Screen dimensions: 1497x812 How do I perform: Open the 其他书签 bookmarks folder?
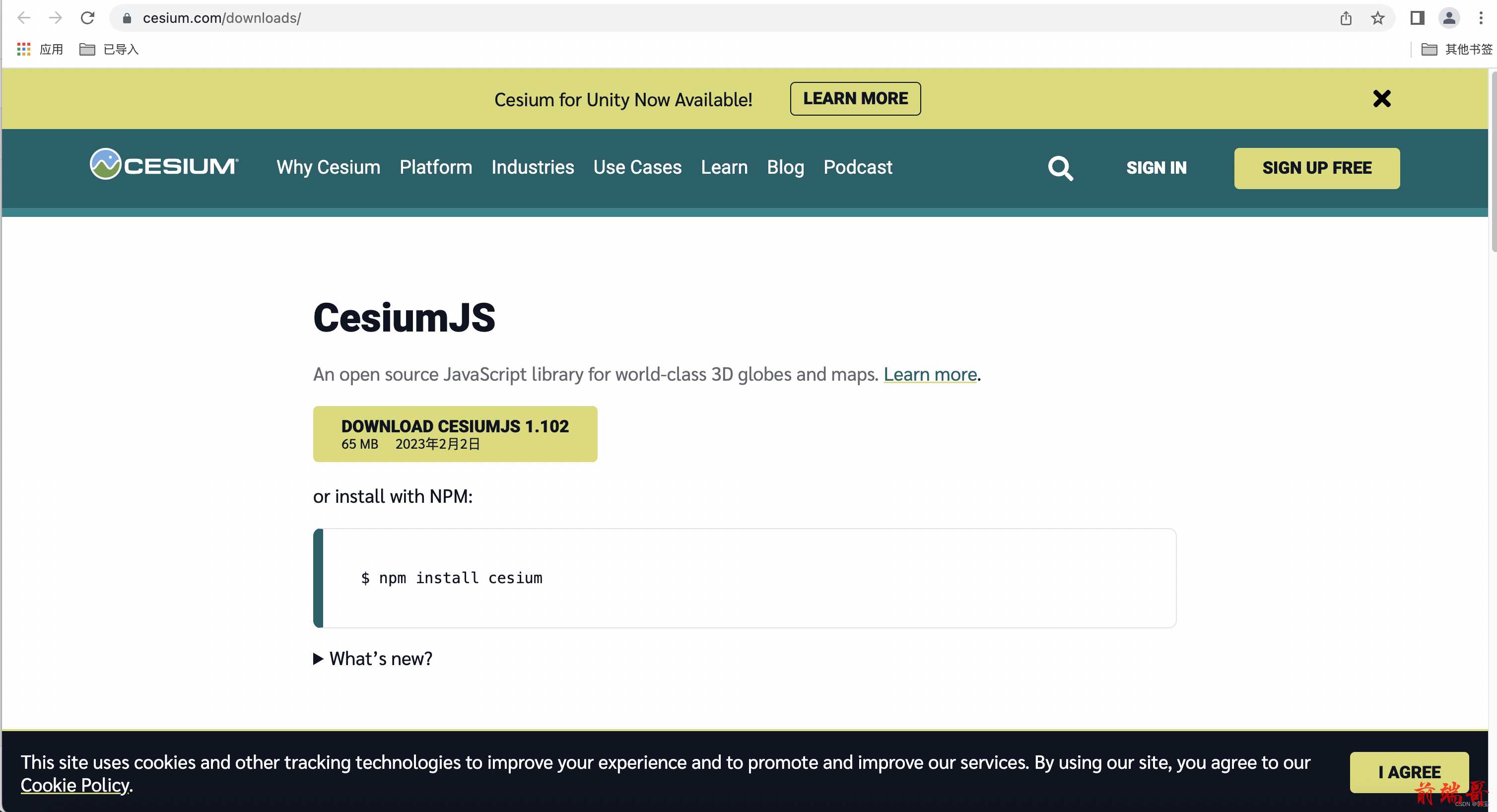click(1456, 50)
